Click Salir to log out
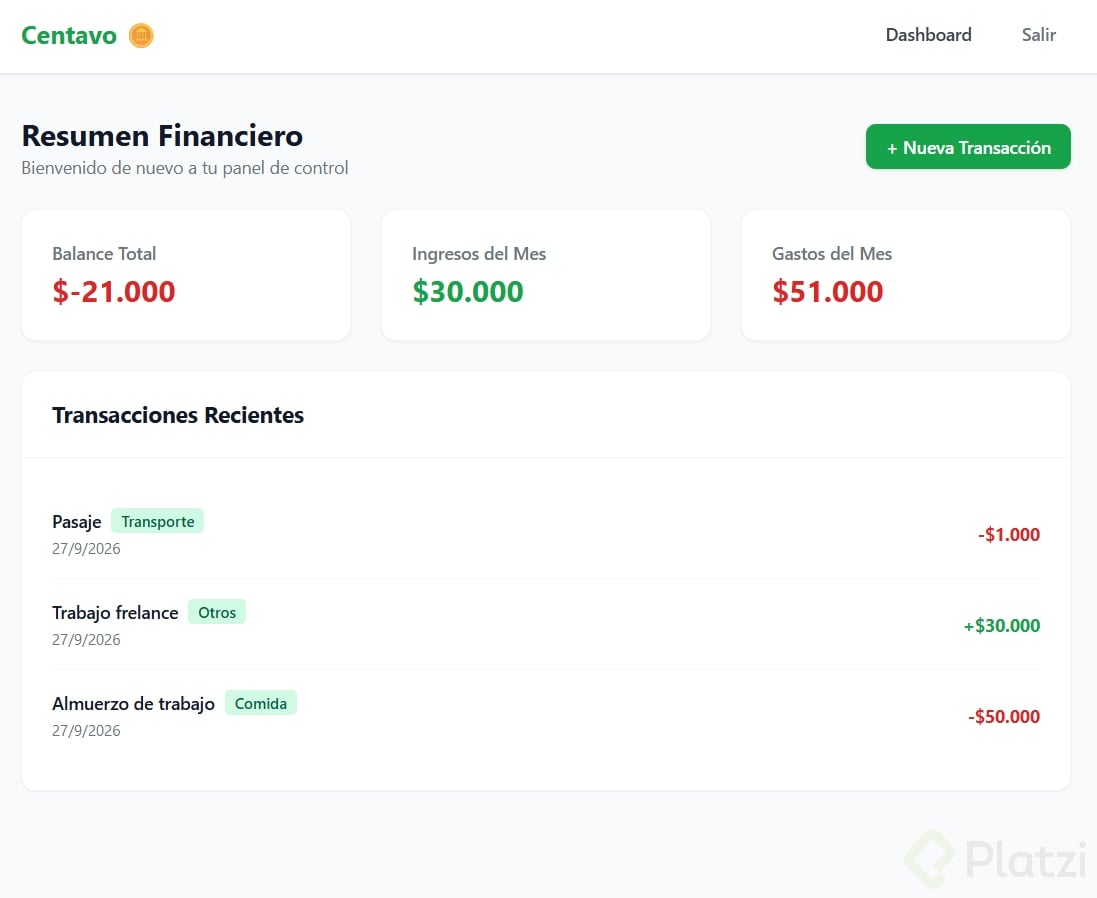Image resolution: width=1097 pixels, height=898 pixels. click(1038, 35)
